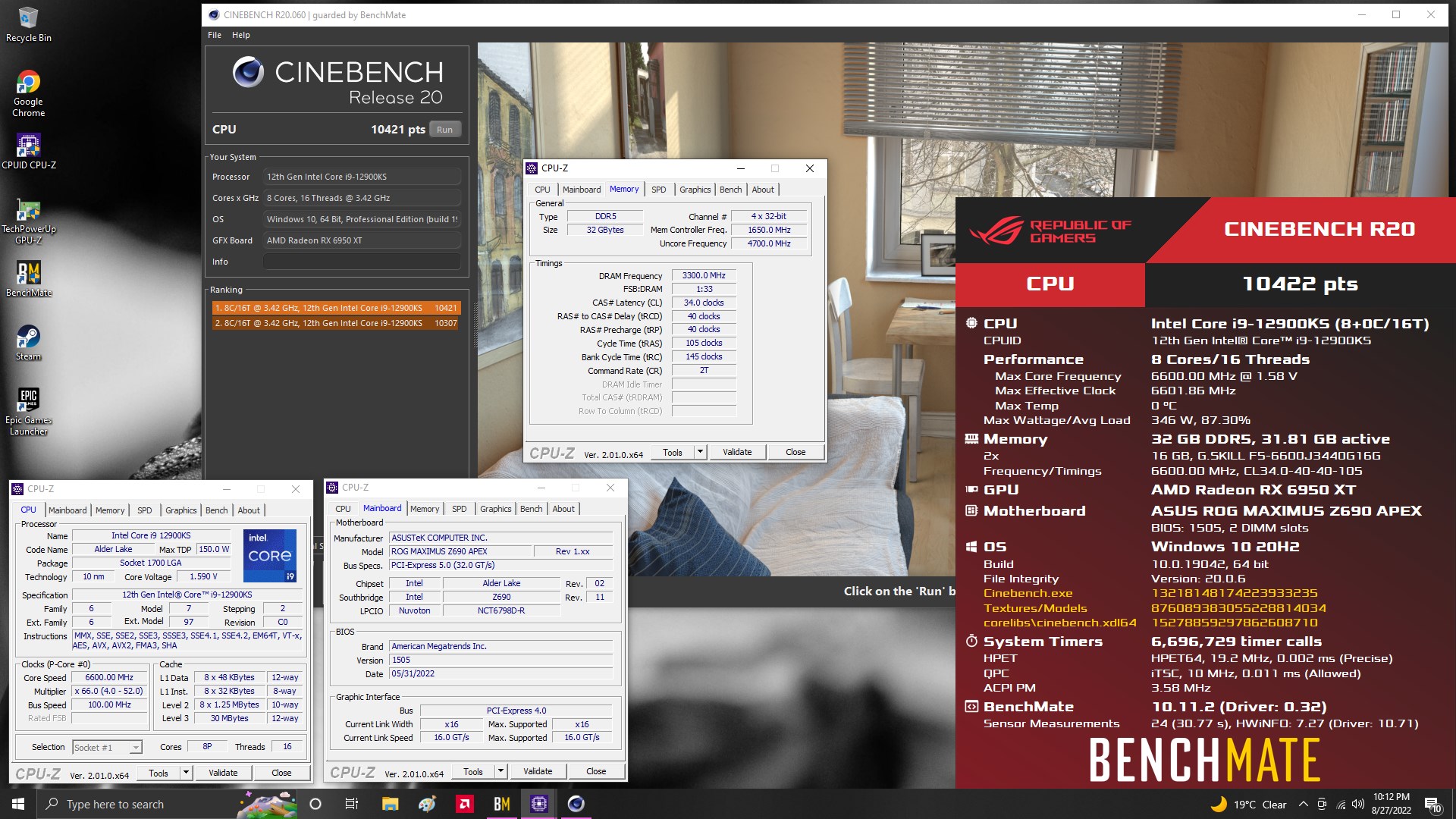Click the Windows Start button
The image size is (1456, 819).
[x=18, y=804]
